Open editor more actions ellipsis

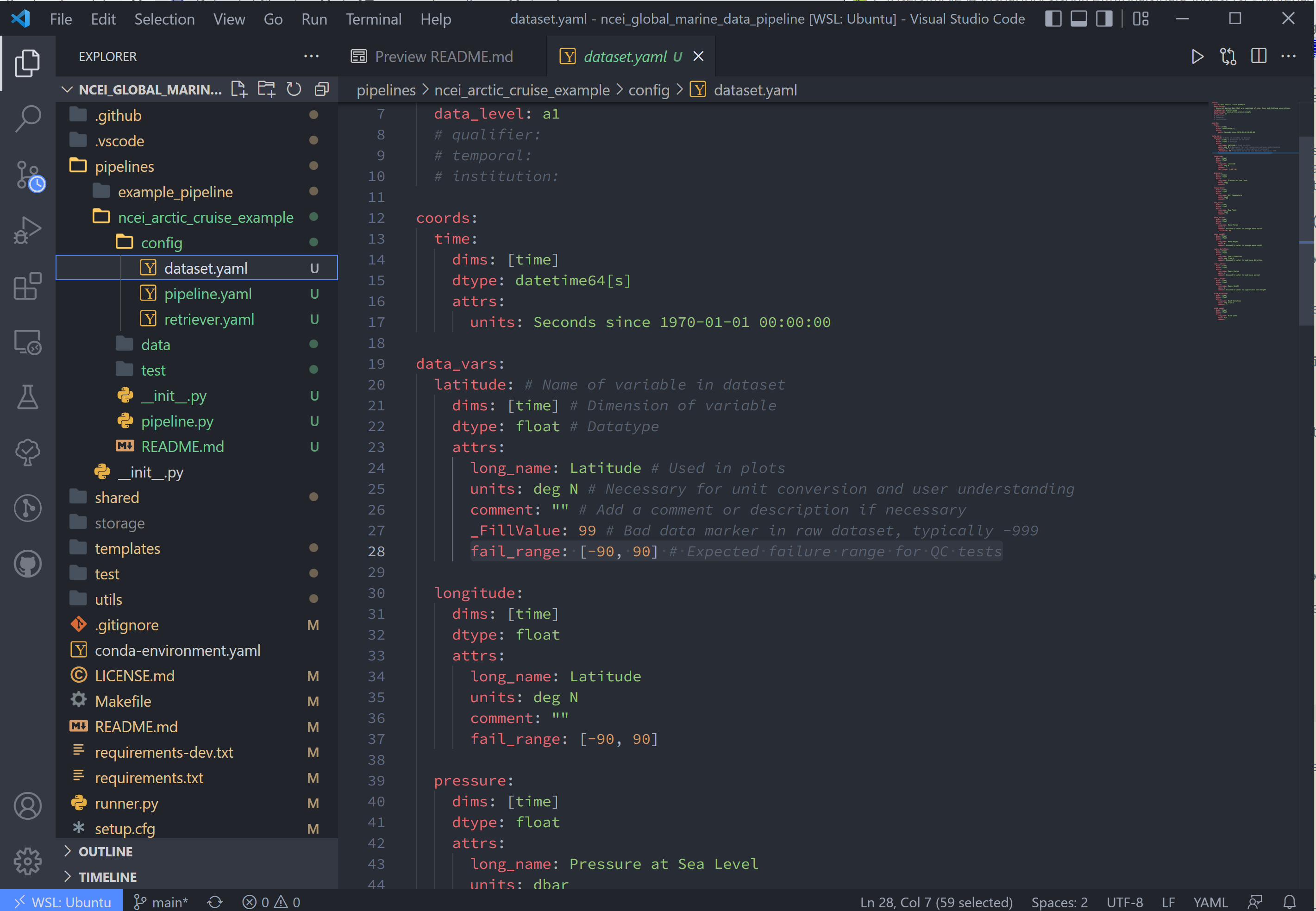coord(1289,57)
